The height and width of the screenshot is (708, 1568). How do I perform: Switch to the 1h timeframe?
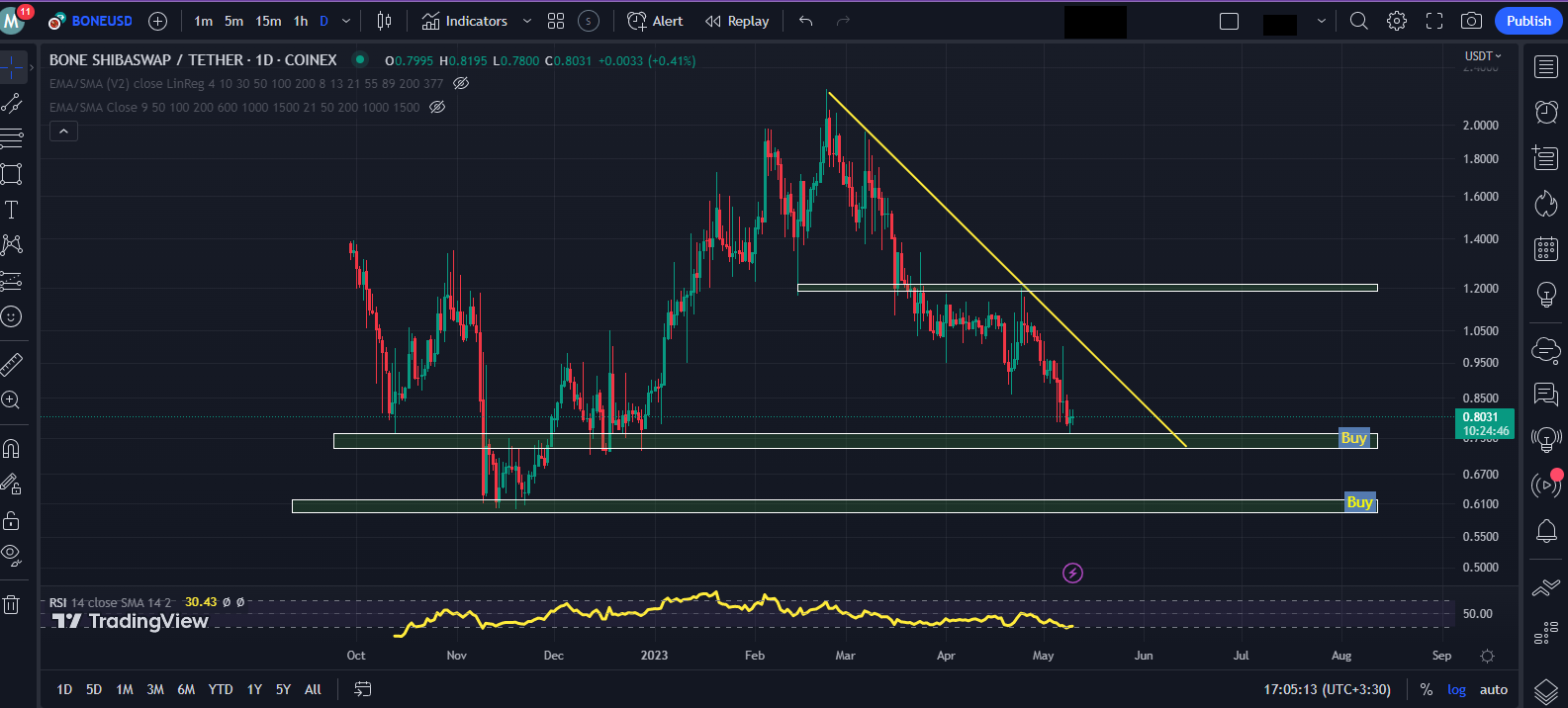click(x=301, y=21)
